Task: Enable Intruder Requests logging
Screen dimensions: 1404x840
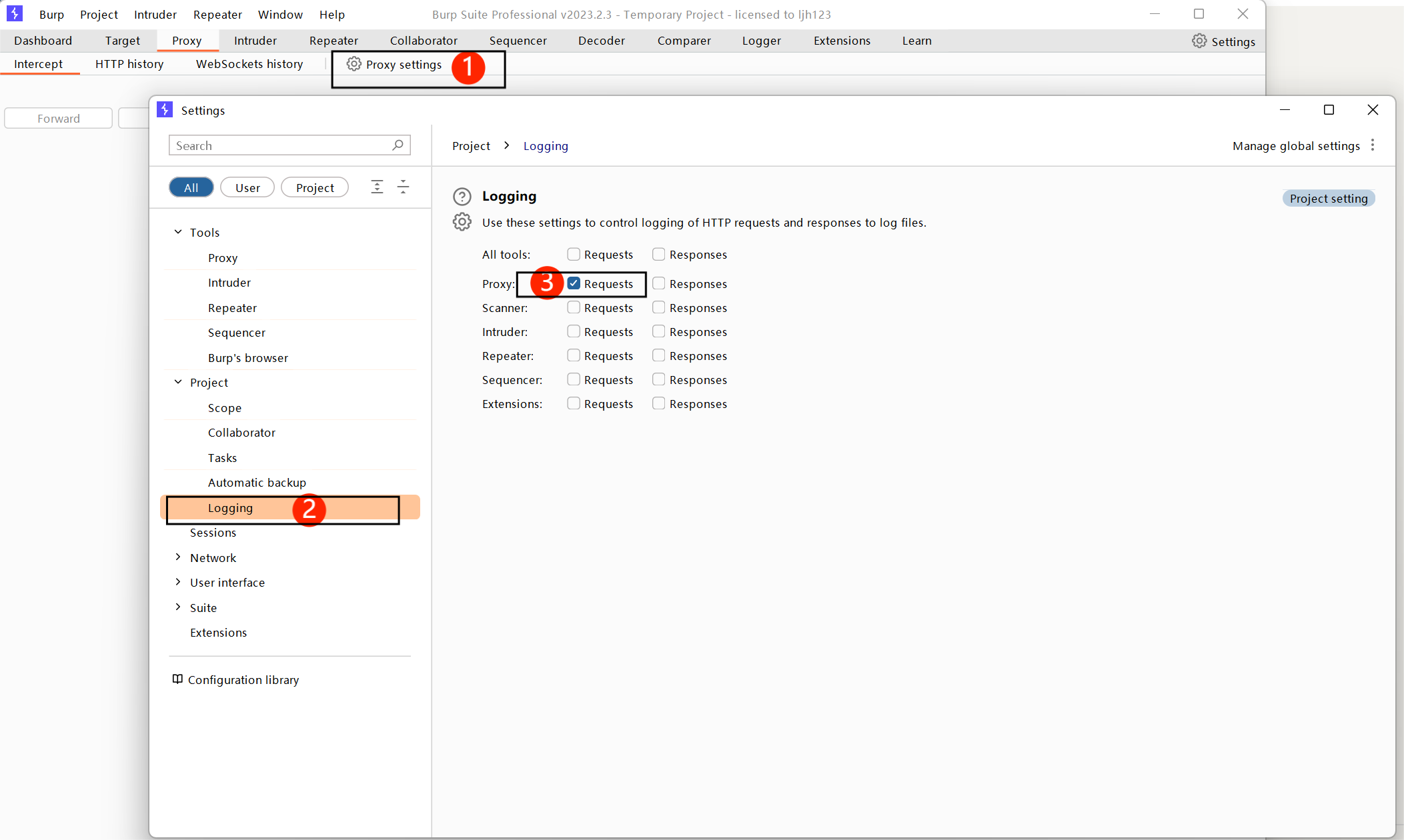Action: (574, 331)
